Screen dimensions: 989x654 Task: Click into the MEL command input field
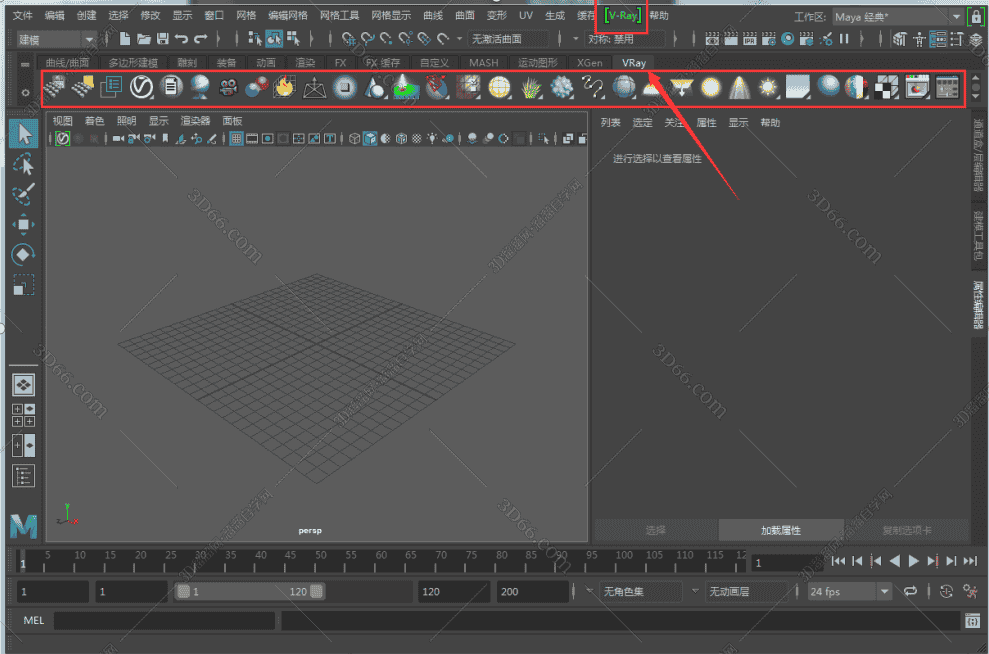click(164, 621)
